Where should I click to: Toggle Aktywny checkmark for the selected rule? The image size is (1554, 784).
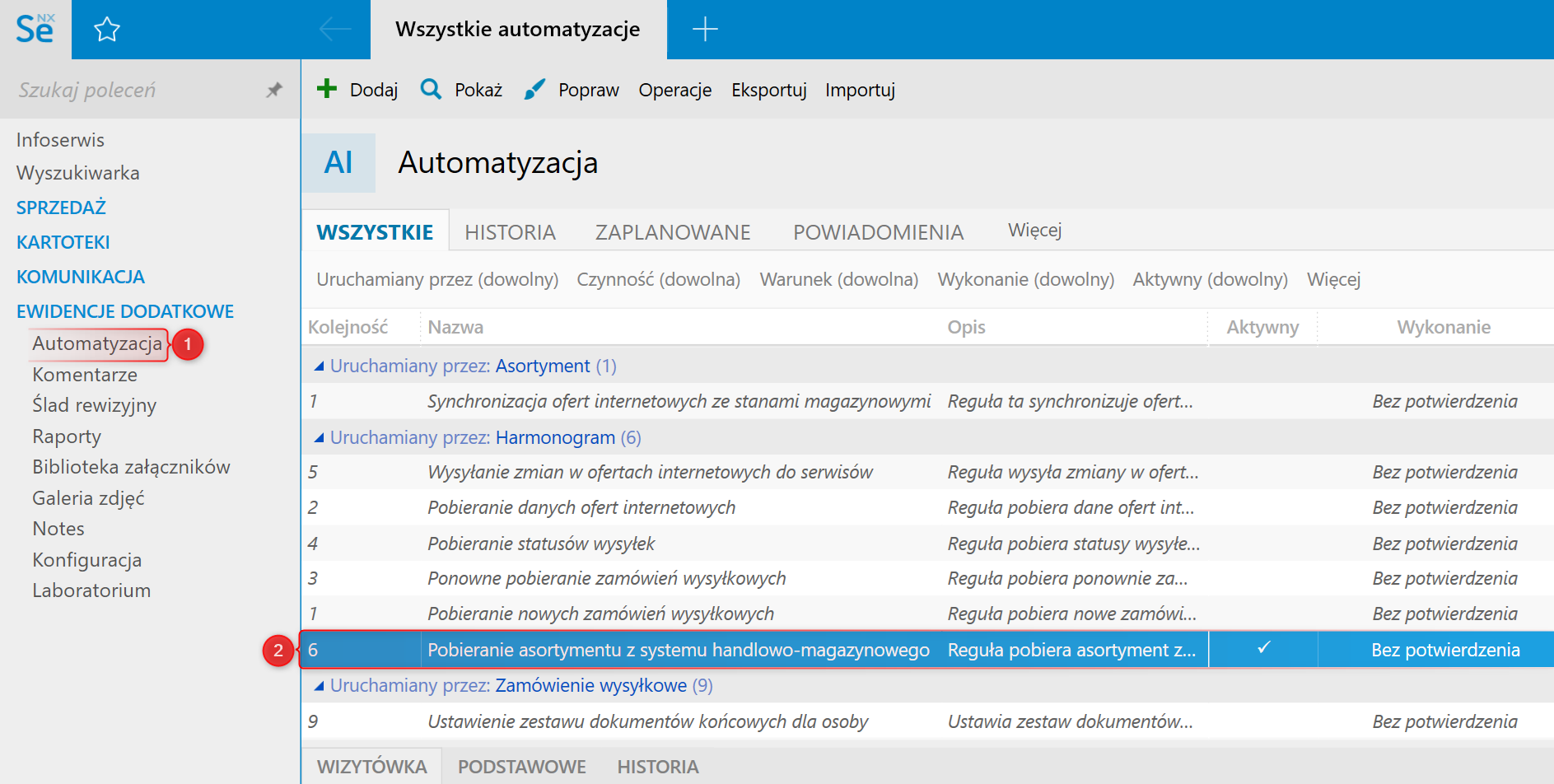1263,649
